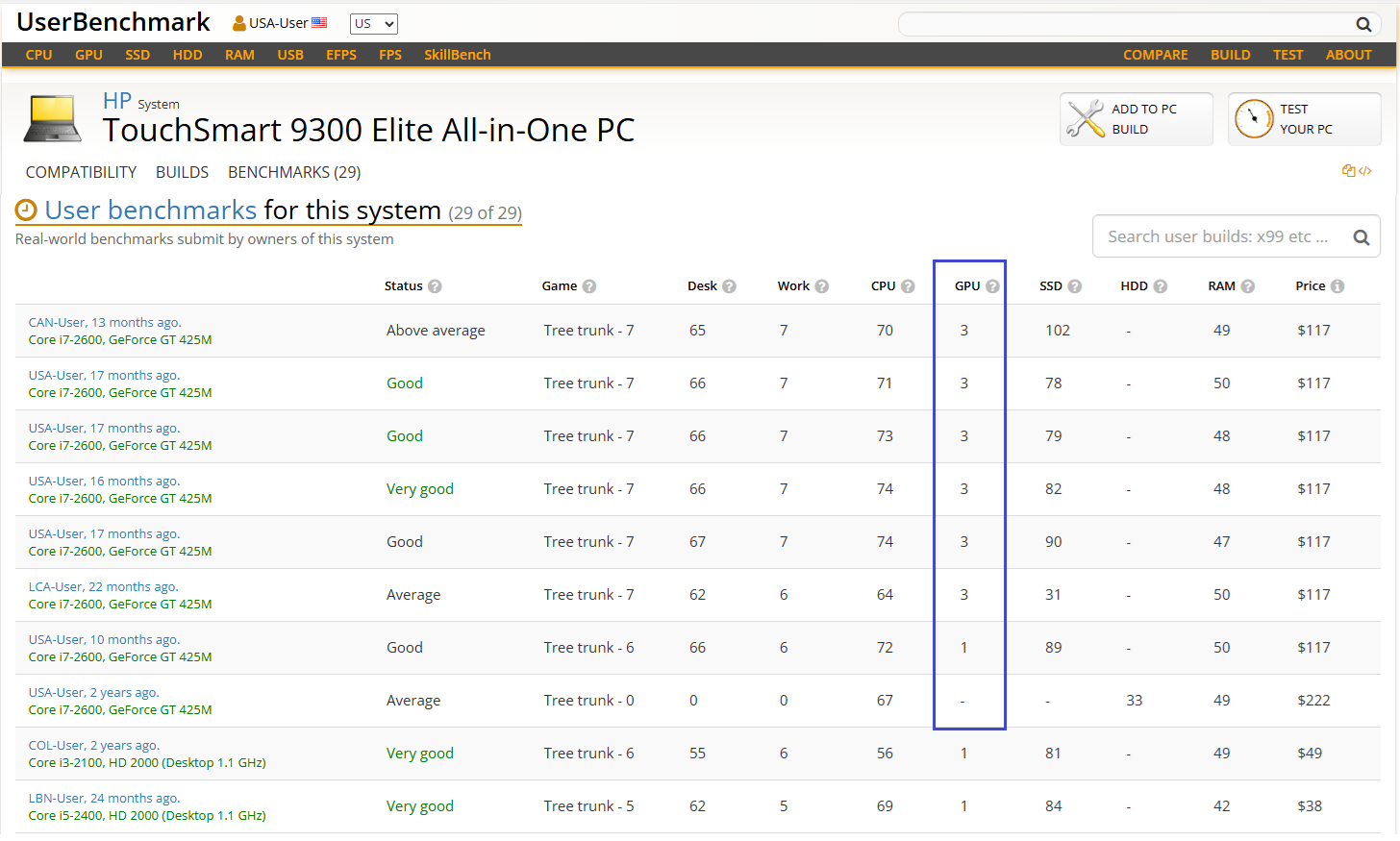Viewport: 1400px width, 841px height.
Task: Click the USA-User profile icon
Action: click(x=239, y=23)
